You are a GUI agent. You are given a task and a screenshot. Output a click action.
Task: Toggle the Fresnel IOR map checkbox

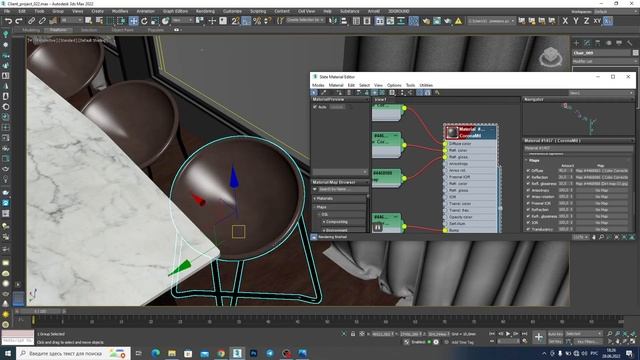528,203
